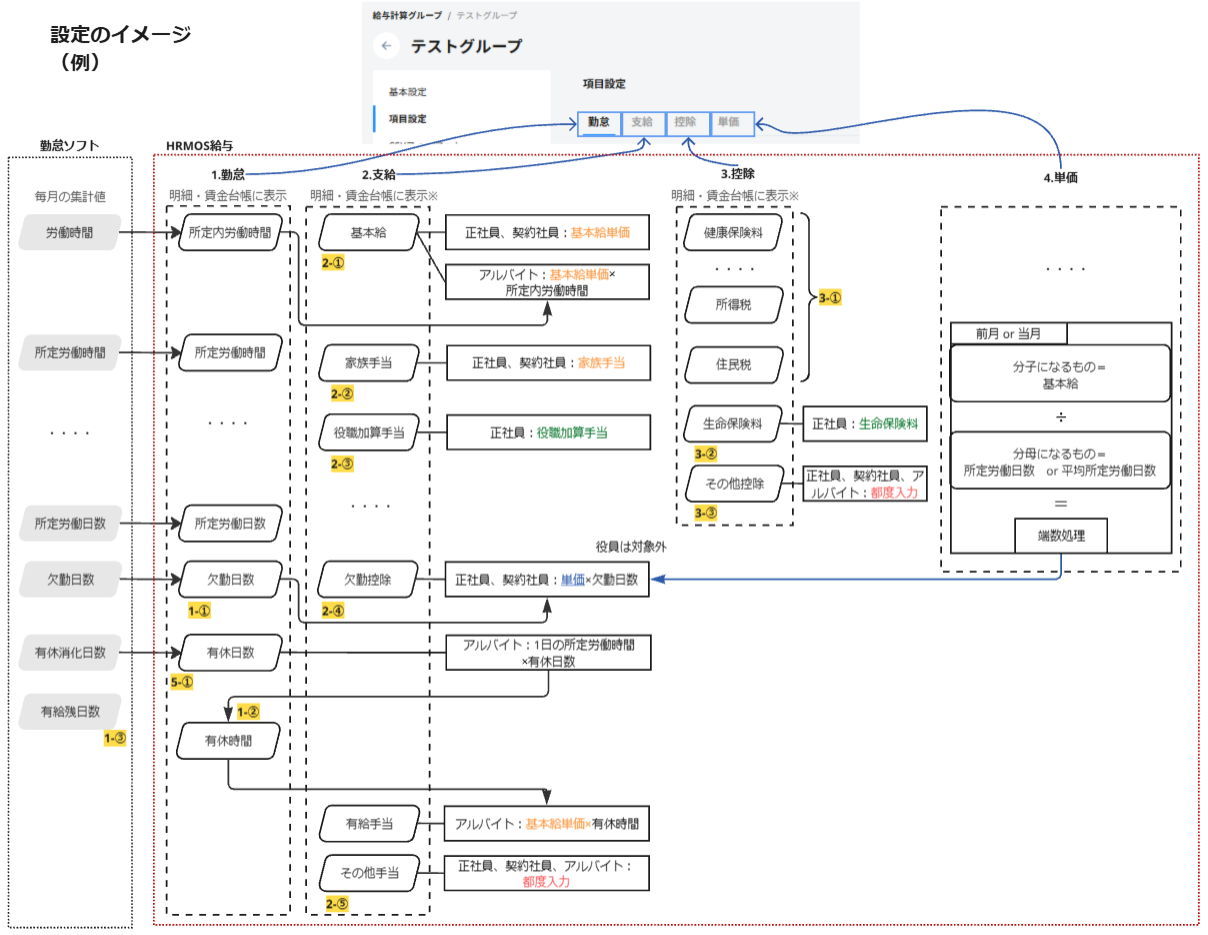Switch to the 支給 tab
Screen dimensions: 1208x935
pos(642,123)
